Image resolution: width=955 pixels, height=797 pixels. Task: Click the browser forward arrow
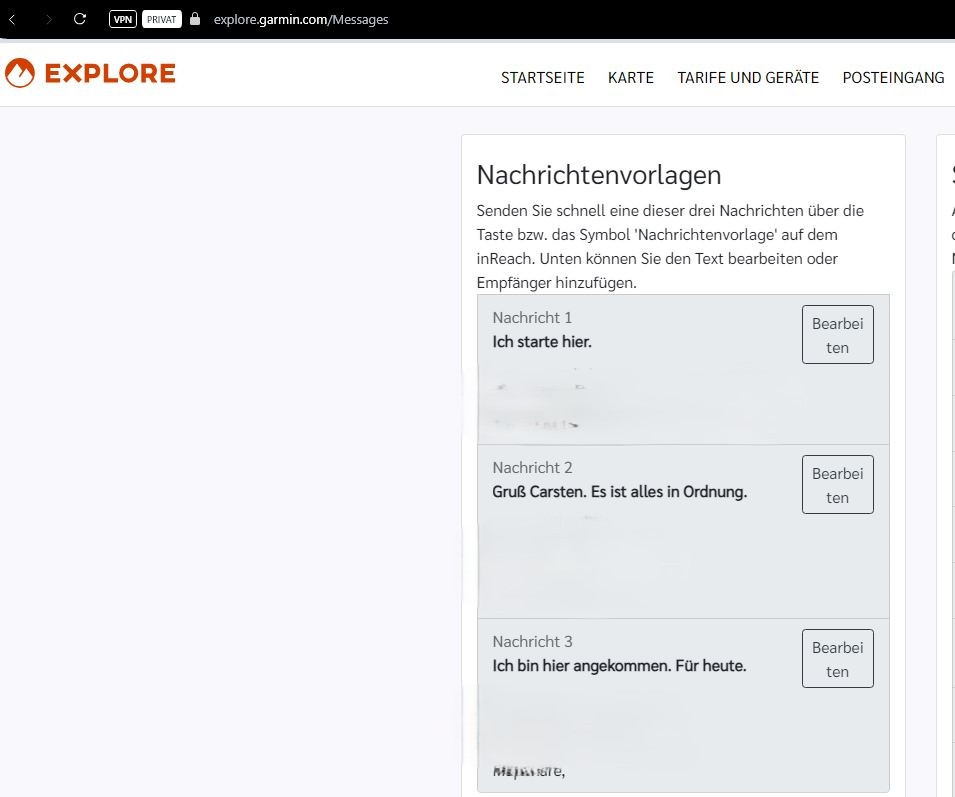coord(49,19)
